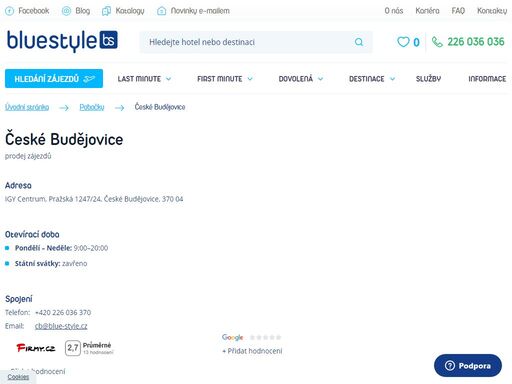Viewport: 512px width, 384px height.
Task: Click address text IGY Centrum, Pražská
Action: tap(94, 199)
